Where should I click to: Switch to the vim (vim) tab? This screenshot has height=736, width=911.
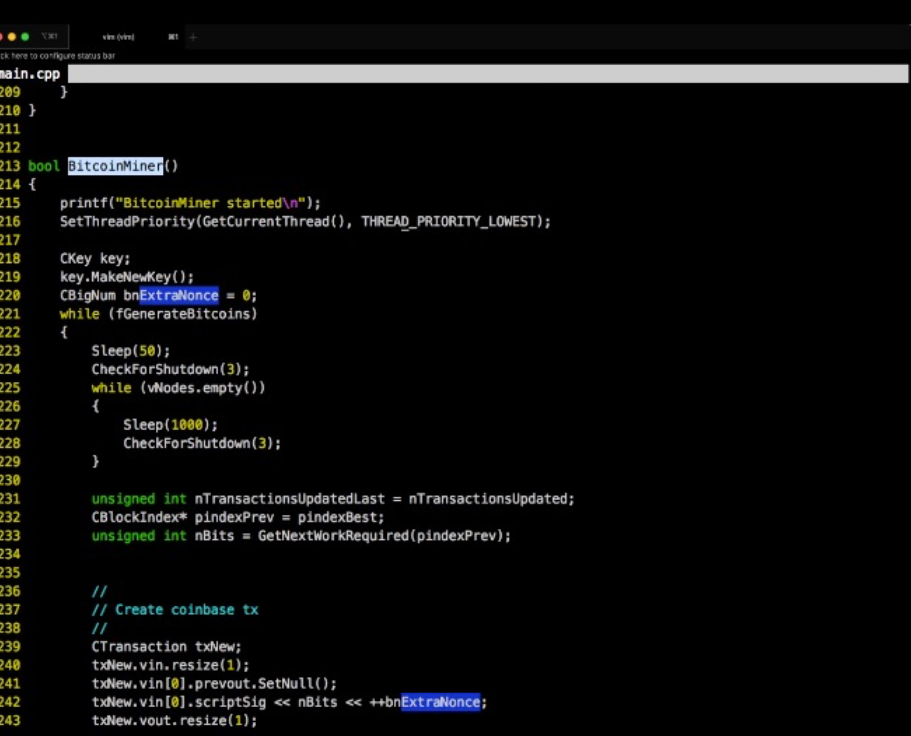(x=118, y=37)
